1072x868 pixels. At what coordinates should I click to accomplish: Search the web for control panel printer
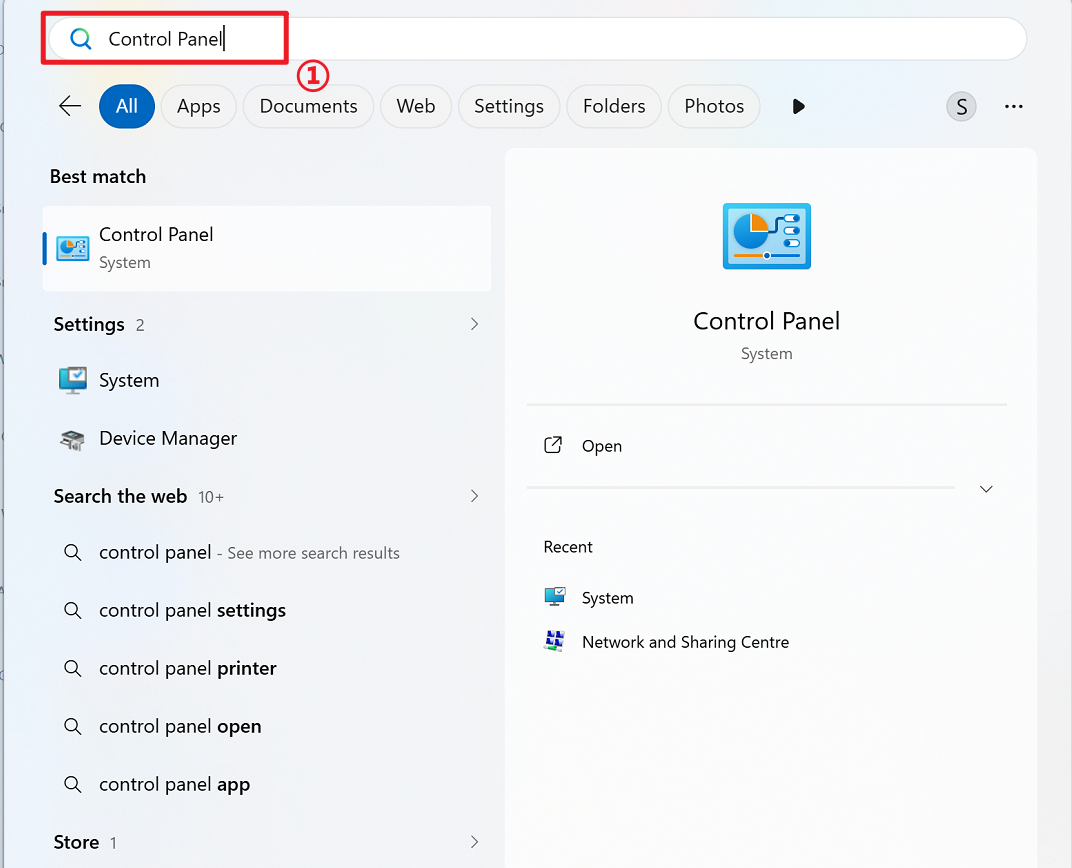tap(187, 668)
